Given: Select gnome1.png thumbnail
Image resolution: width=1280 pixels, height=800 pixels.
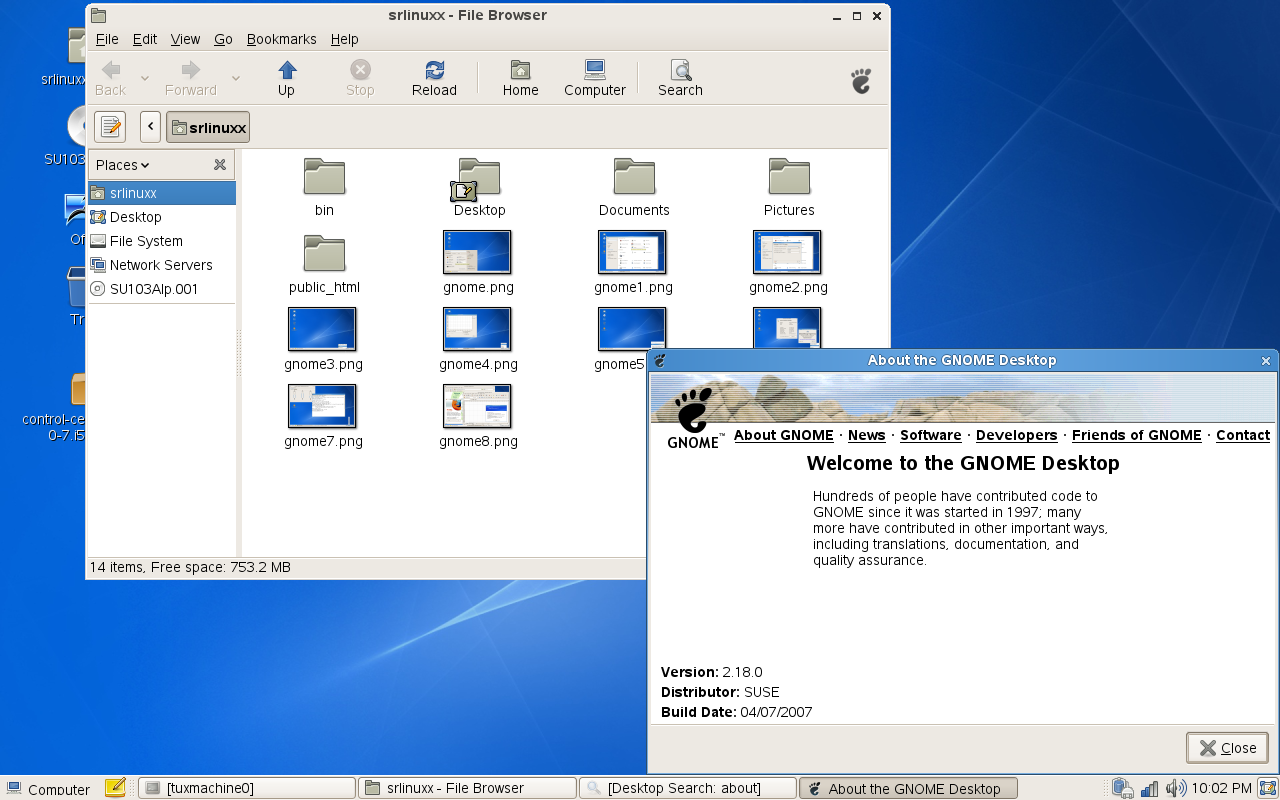Looking at the screenshot, I should tap(632, 252).
